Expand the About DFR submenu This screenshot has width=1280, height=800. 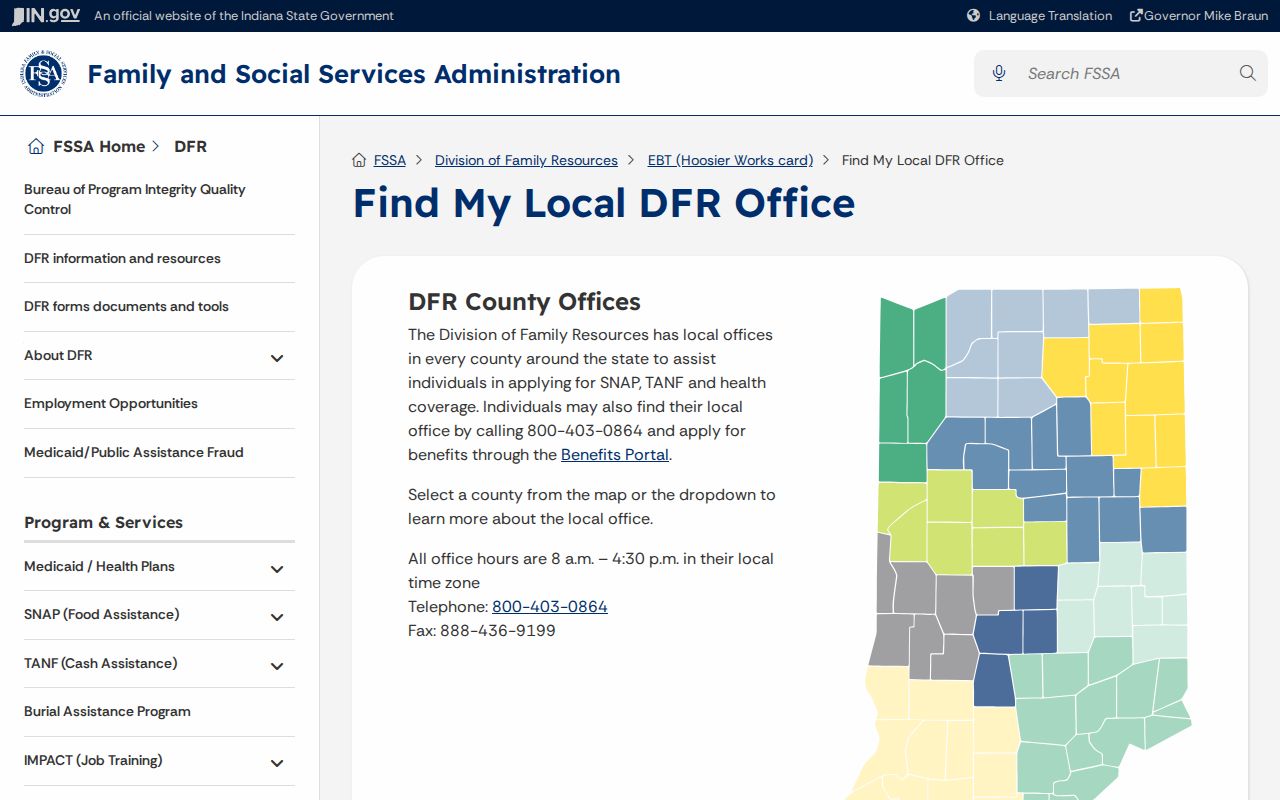[x=277, y=357]
